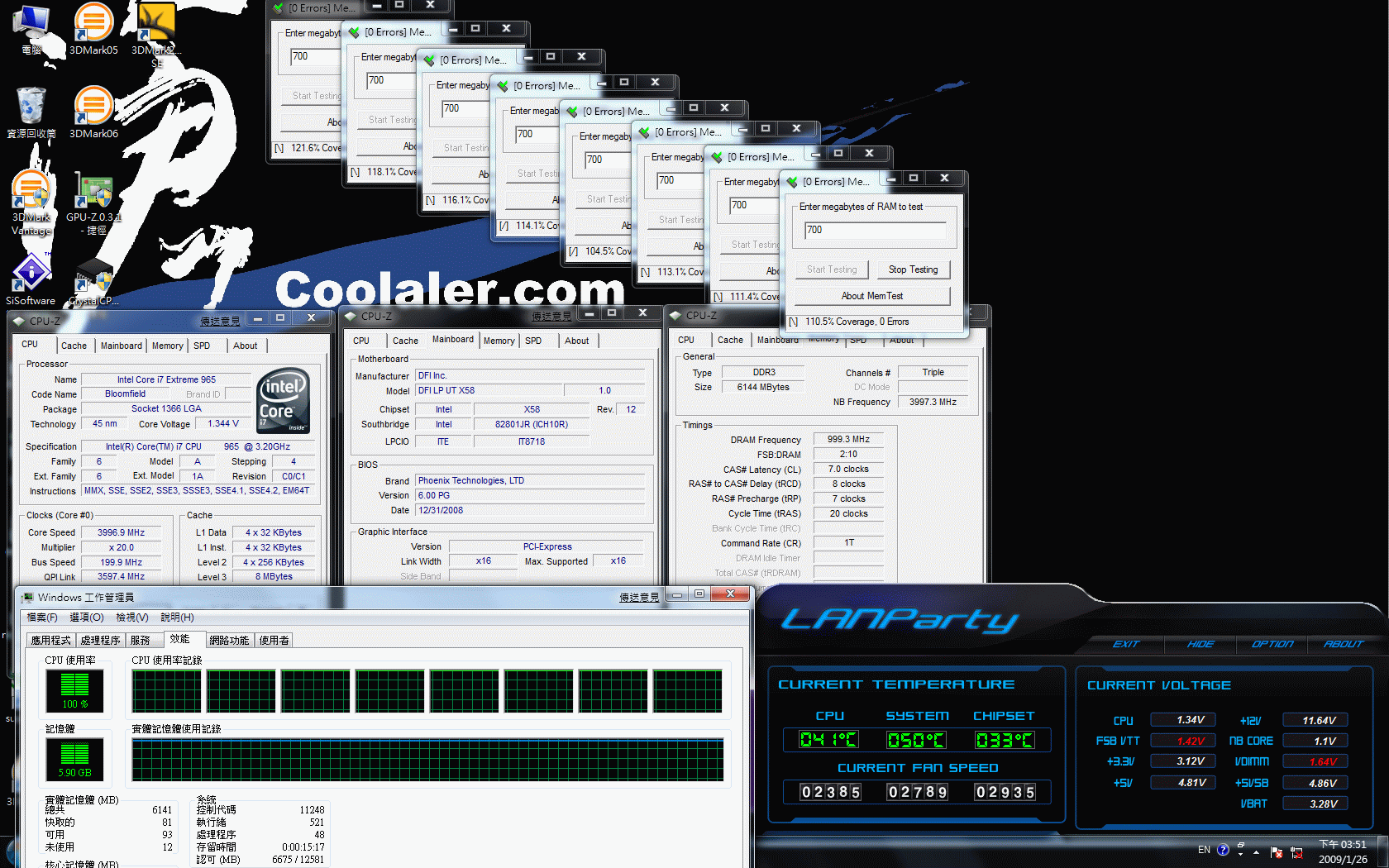This screenshot has width=1389, height=868.
Task: Open the 說明(H) menu in Task Manager
Action: pyautogui.click(x=177, y=618)
